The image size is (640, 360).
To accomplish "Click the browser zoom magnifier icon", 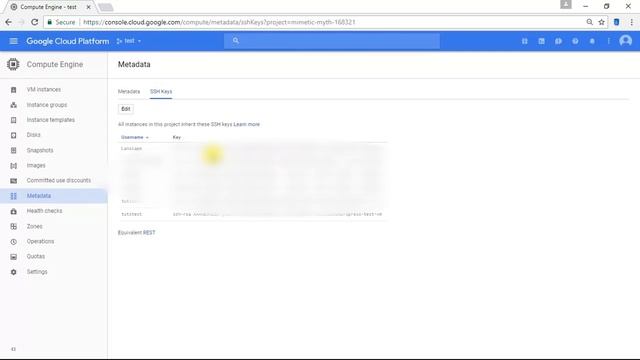I will 589,22.
